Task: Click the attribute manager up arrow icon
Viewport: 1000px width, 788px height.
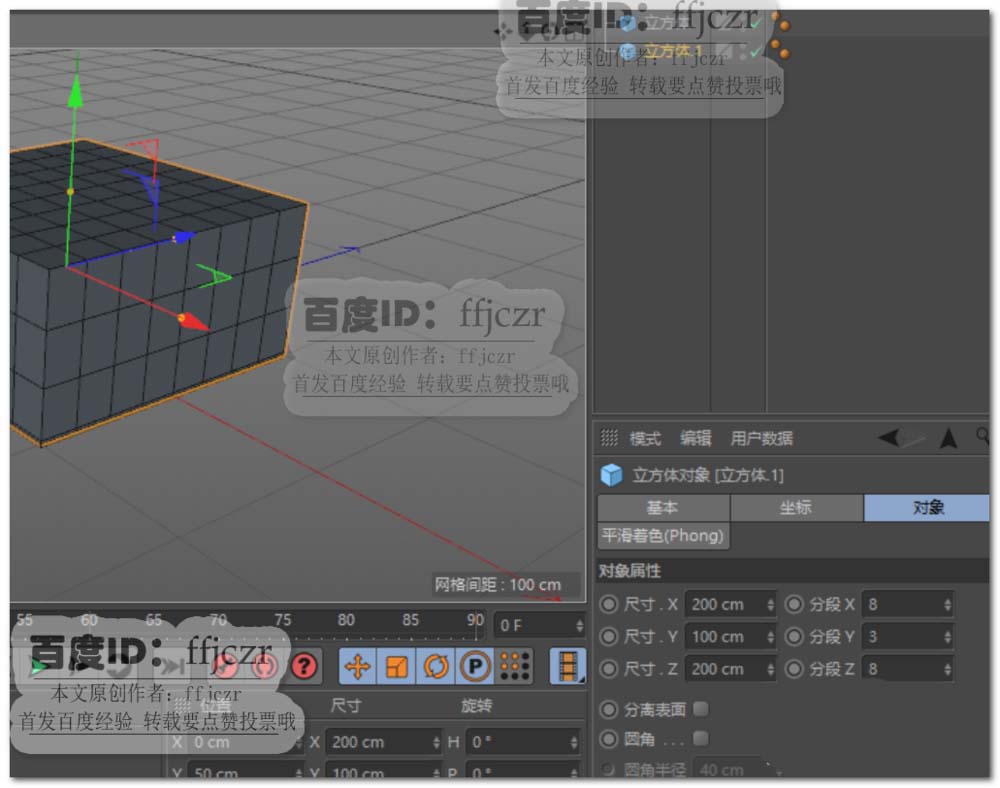Action: [948, 438]
